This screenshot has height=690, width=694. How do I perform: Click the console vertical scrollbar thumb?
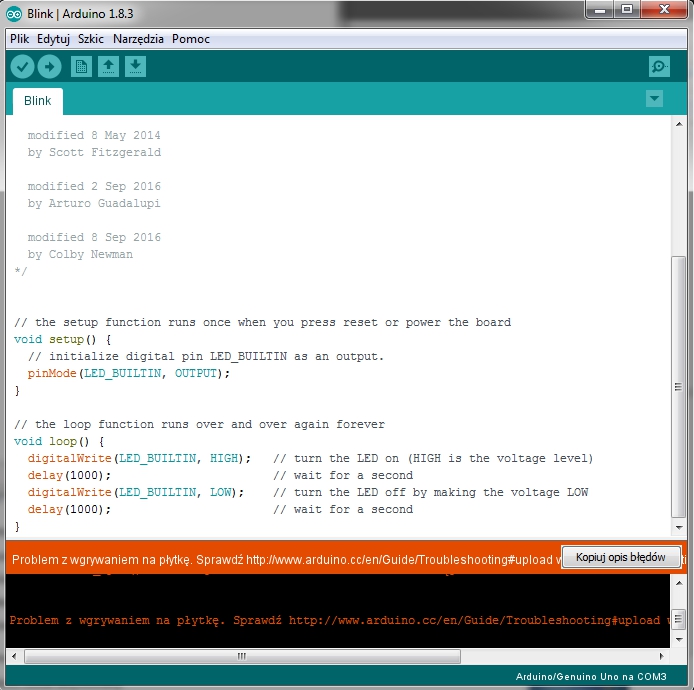point(679,617)
